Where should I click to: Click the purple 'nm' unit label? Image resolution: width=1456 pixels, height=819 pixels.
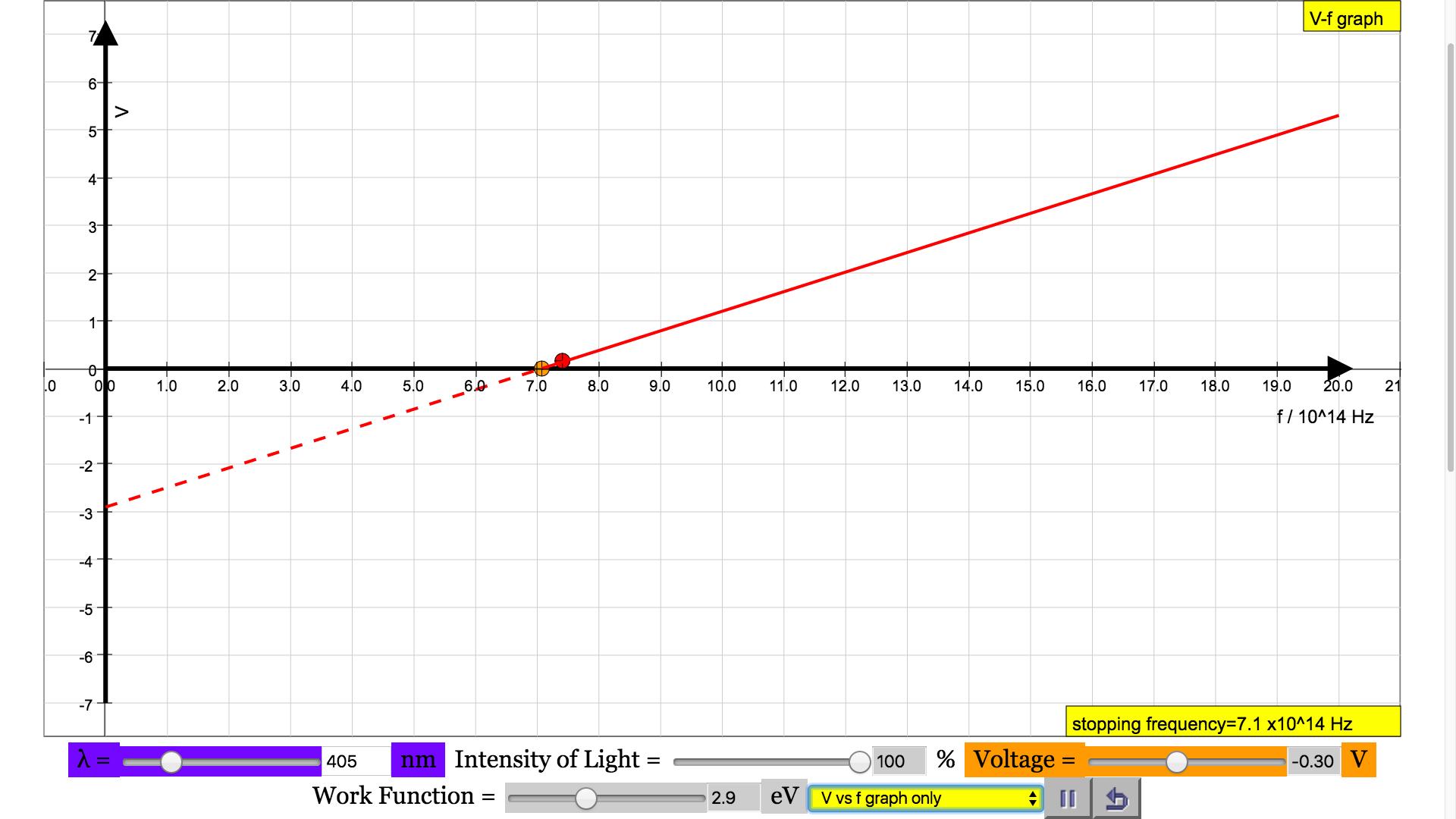click(x=418, y=760)
